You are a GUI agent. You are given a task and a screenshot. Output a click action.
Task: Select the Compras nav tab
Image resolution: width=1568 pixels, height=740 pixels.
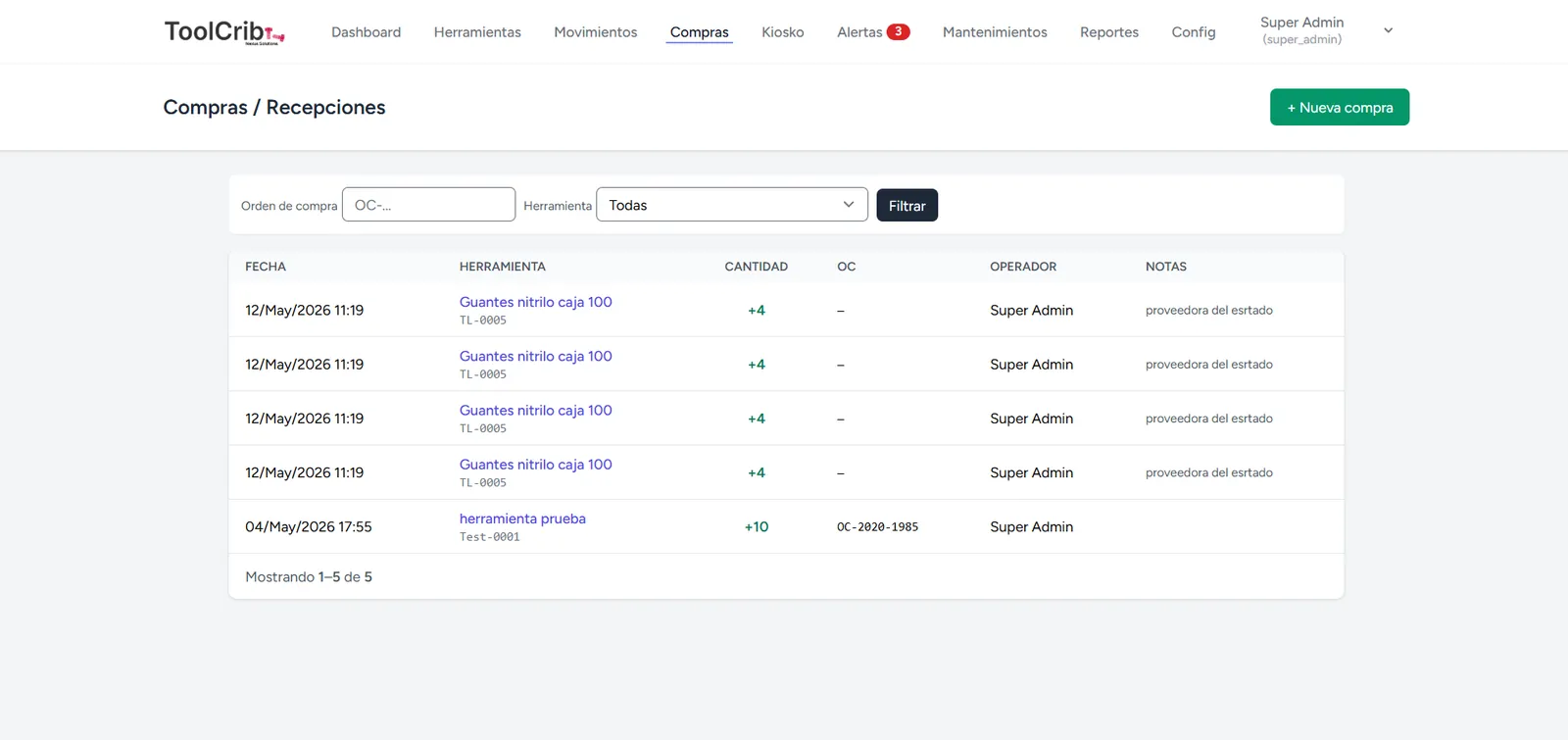pos(700,32)
